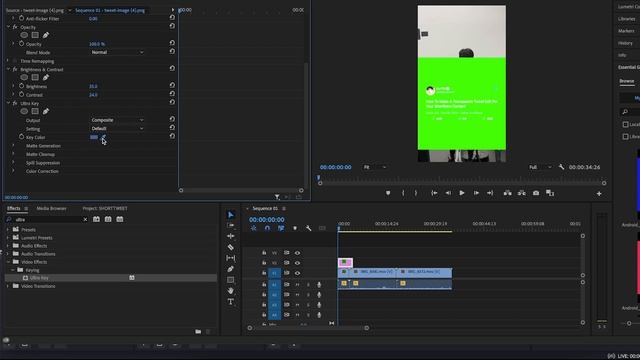Select the Type tool
The image size is (640, 360).
231,302
